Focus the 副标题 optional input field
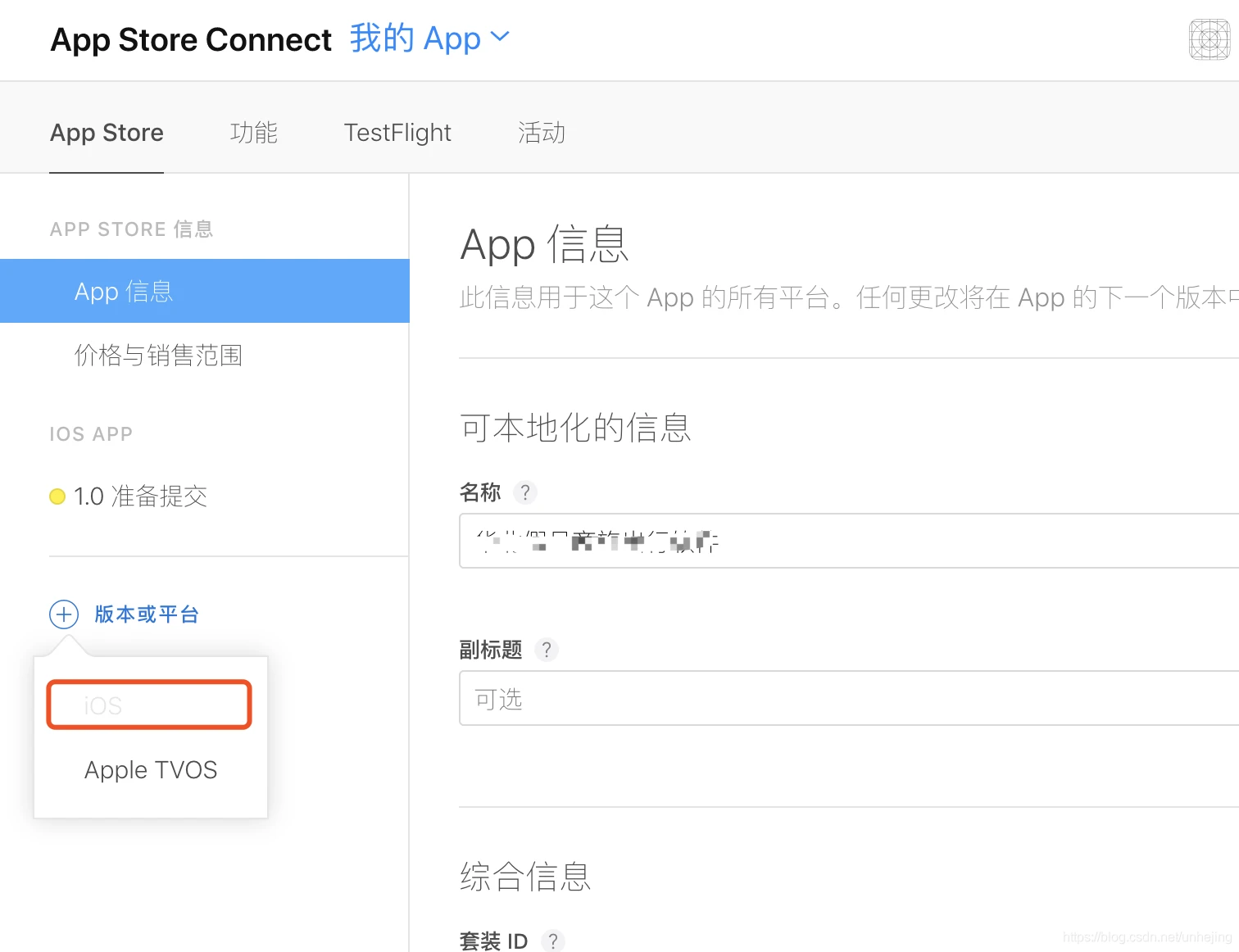The width and height of the screenshot is (1239, 952). click(849, 698)
